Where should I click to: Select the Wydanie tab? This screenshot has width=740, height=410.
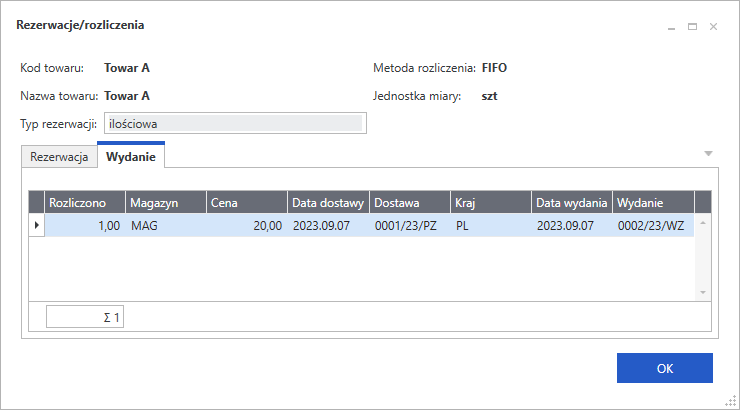click(131, 157)
